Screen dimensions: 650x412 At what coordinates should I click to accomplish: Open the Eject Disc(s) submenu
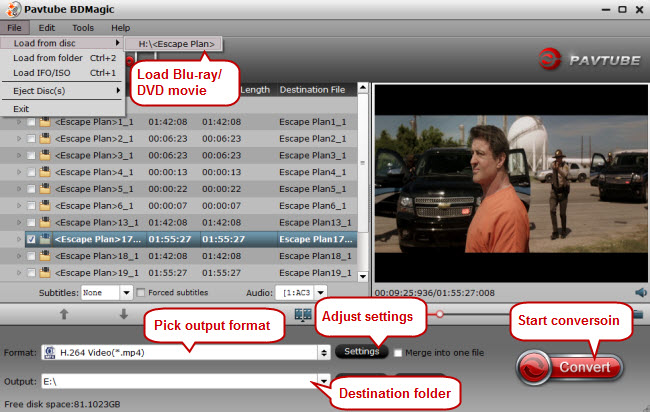coord(62,91)
